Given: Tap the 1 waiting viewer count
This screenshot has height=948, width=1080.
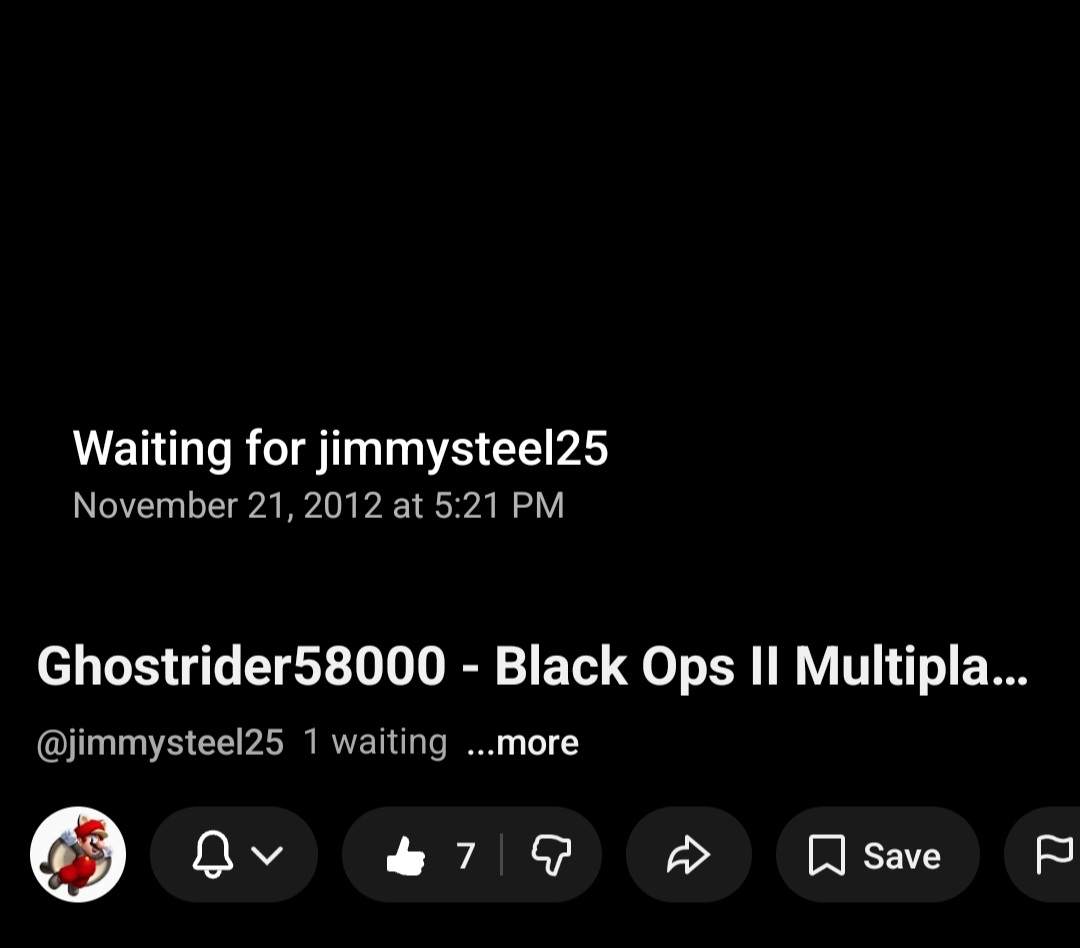Looking at the screenshot, I should [x=375, y=742].
